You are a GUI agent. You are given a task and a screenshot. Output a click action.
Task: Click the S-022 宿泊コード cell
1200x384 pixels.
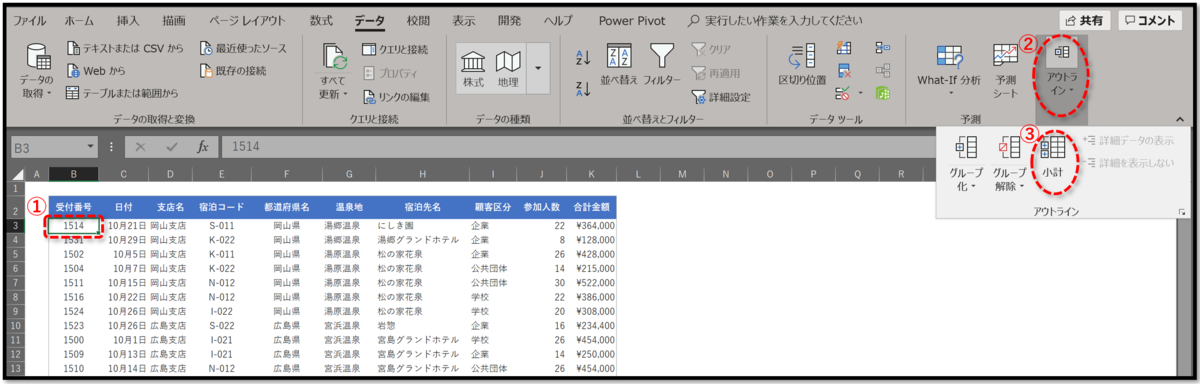(221, 325)
